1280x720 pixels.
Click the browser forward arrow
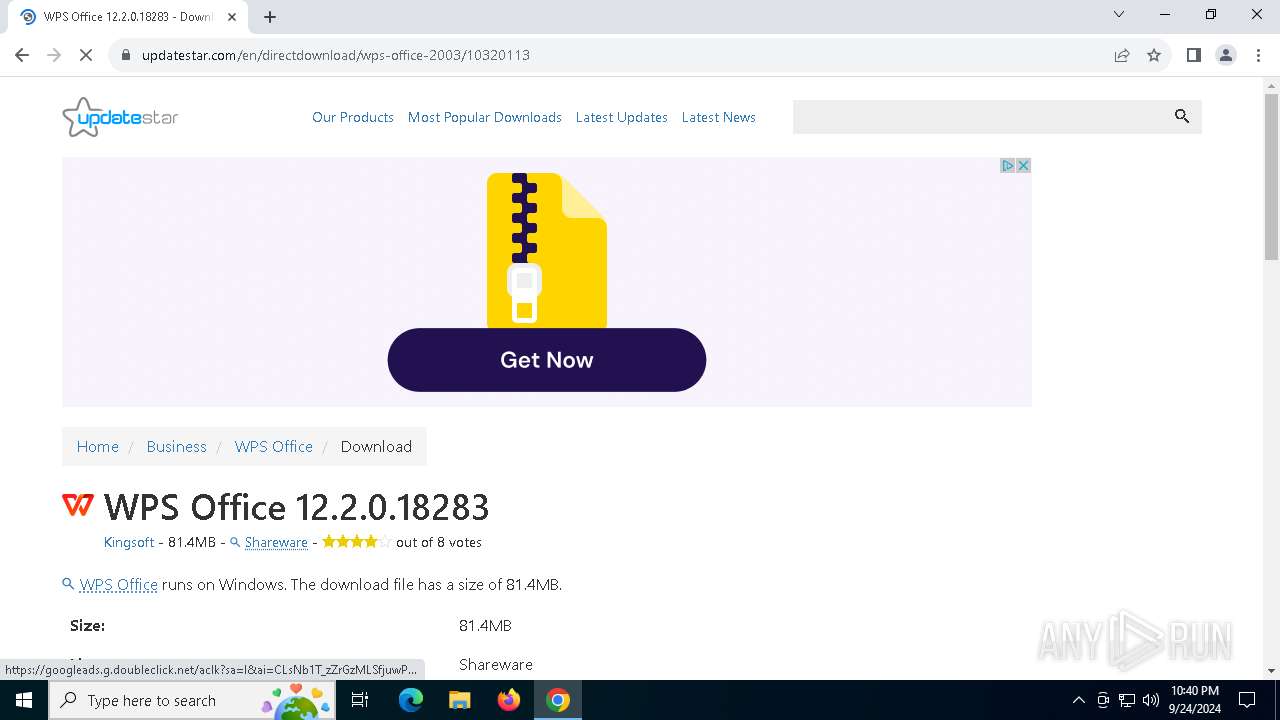[x=54, y=55]
